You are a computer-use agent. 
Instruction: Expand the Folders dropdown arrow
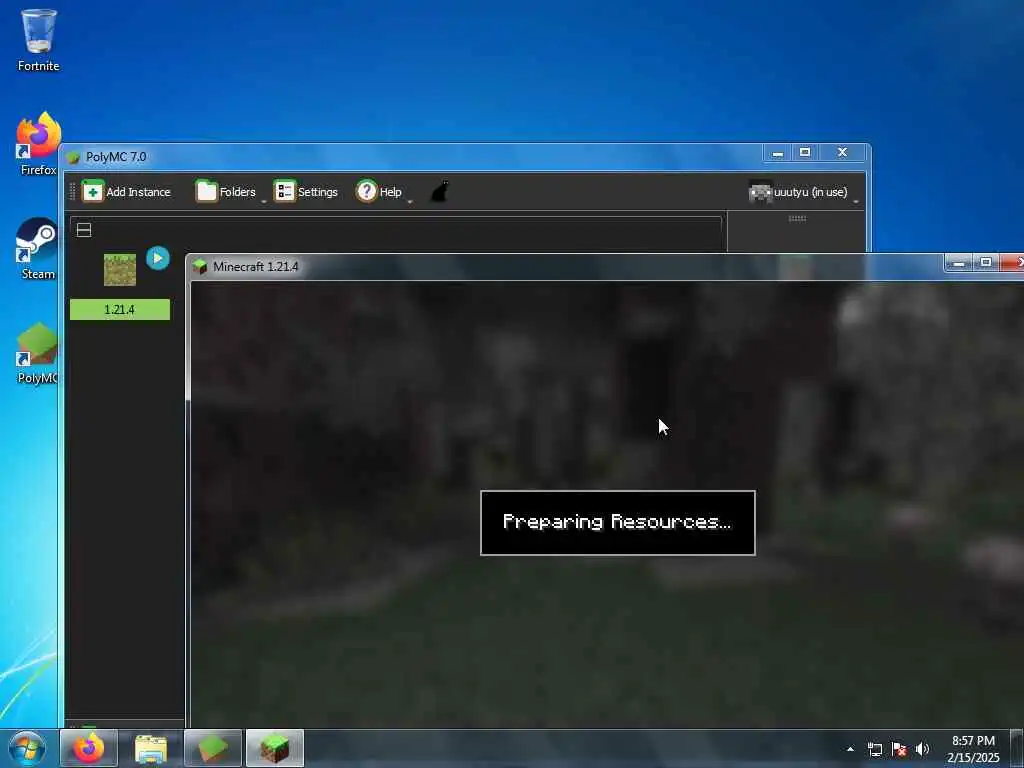[264, 201]
